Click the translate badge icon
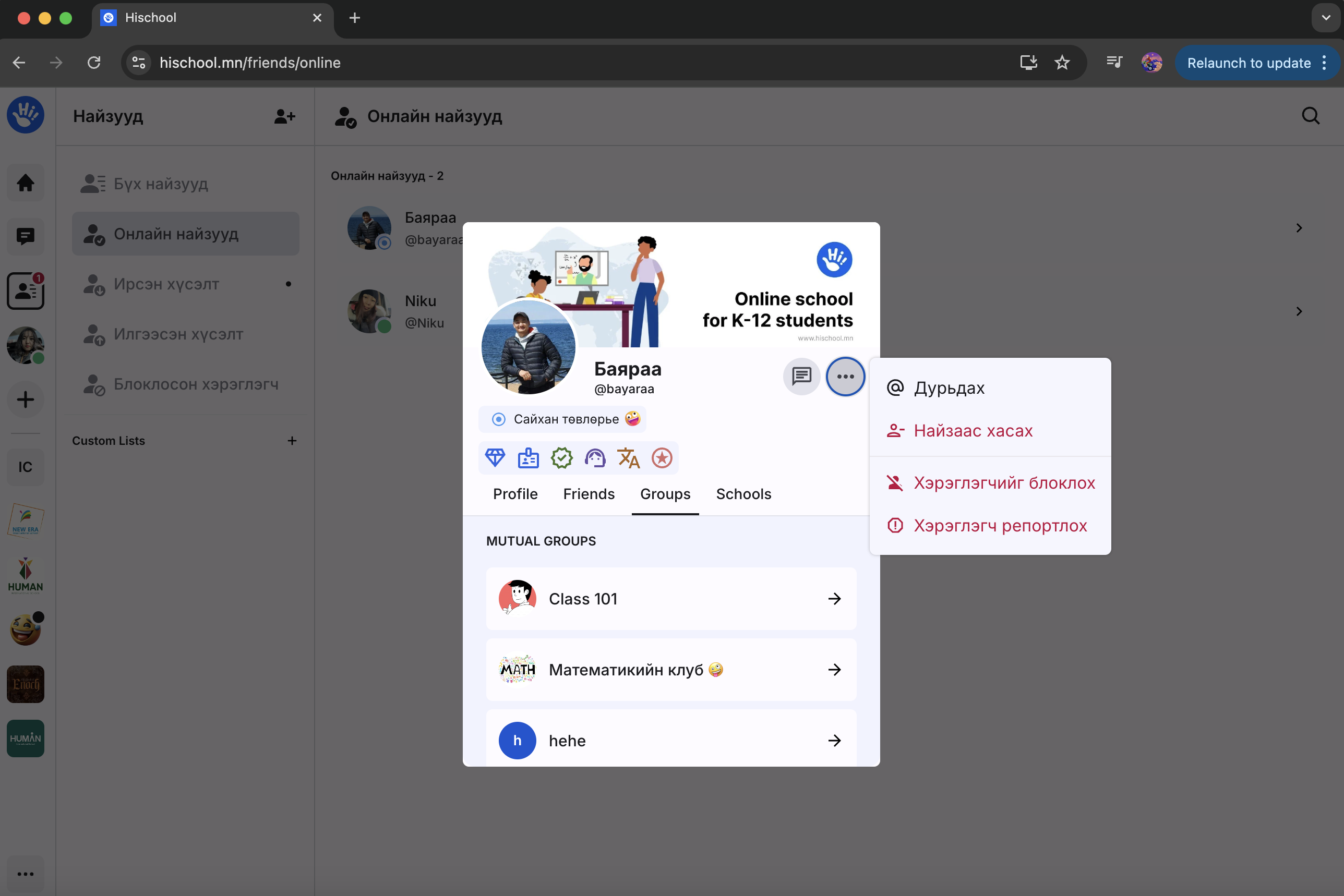The height and width of the screenshot is (896, 1344). 628,458
